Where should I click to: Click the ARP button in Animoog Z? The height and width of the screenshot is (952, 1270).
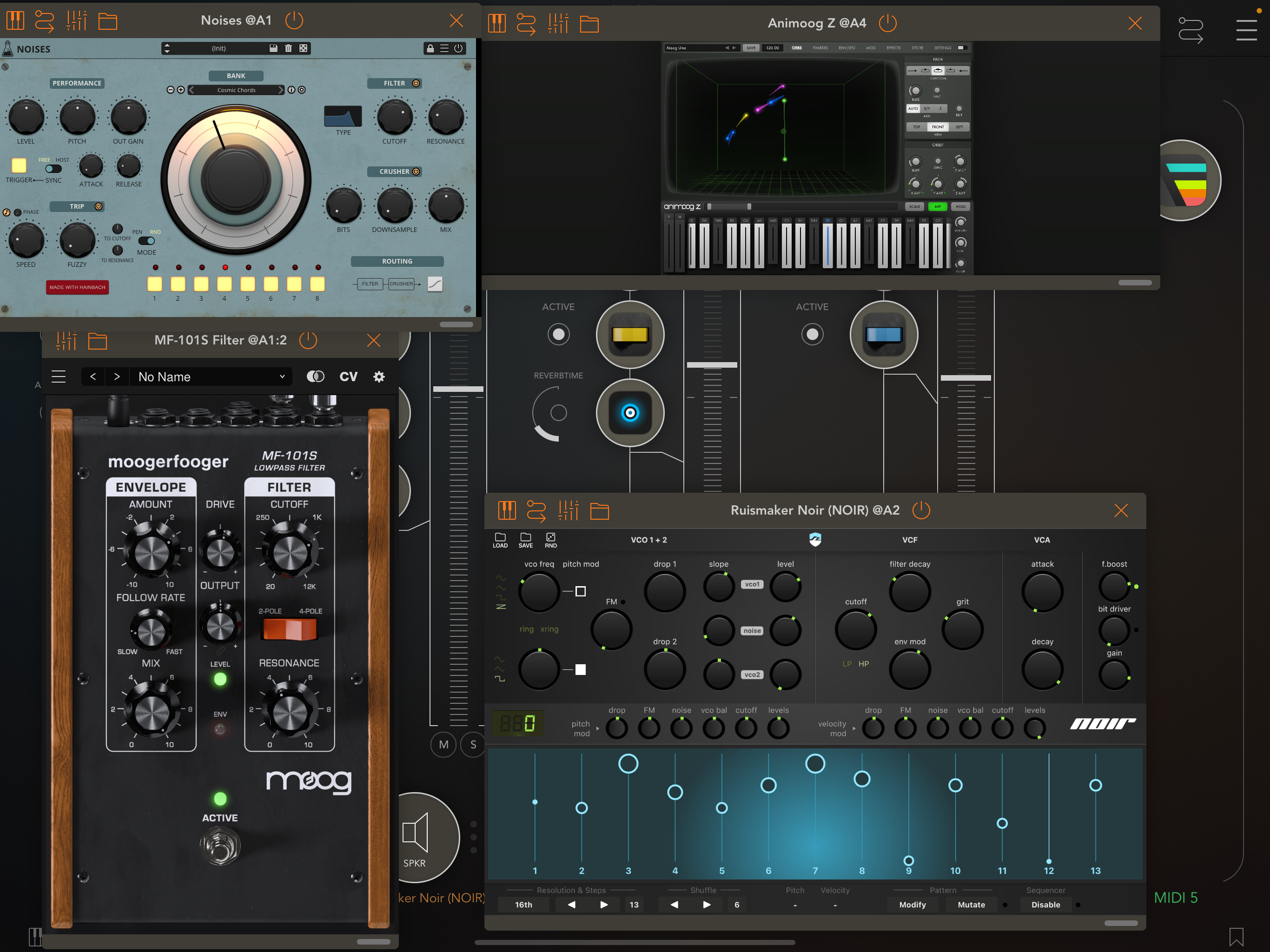938,207
